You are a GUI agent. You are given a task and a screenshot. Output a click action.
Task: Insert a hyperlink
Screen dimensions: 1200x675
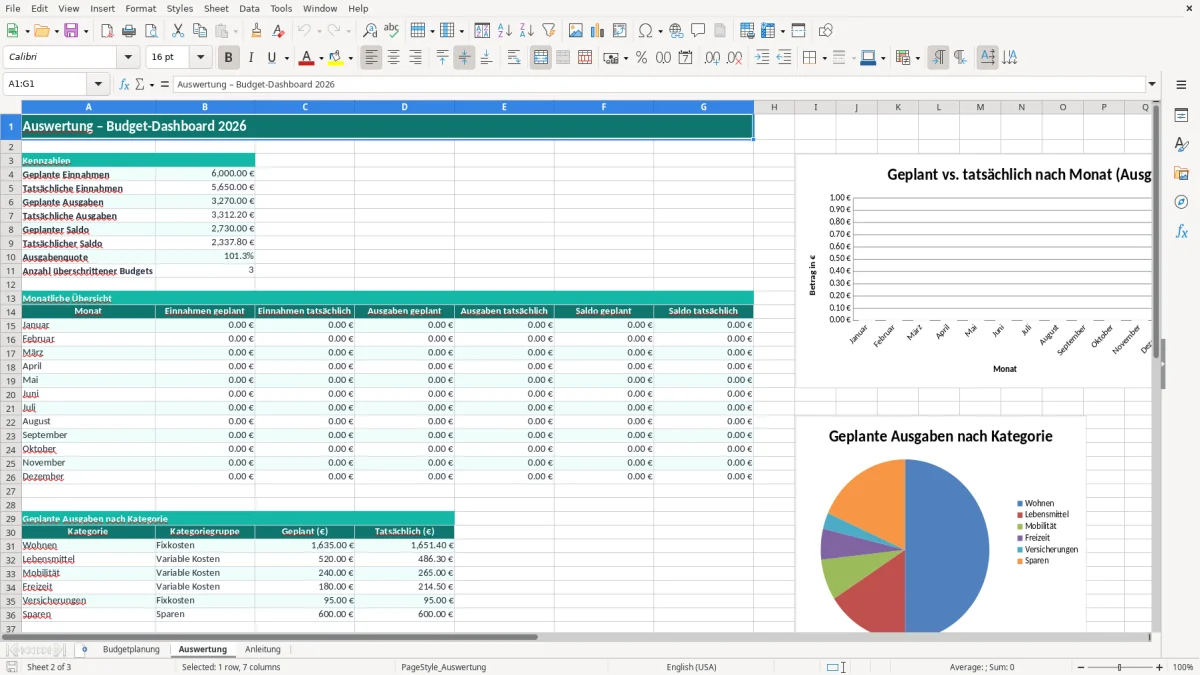coord(676,31)
